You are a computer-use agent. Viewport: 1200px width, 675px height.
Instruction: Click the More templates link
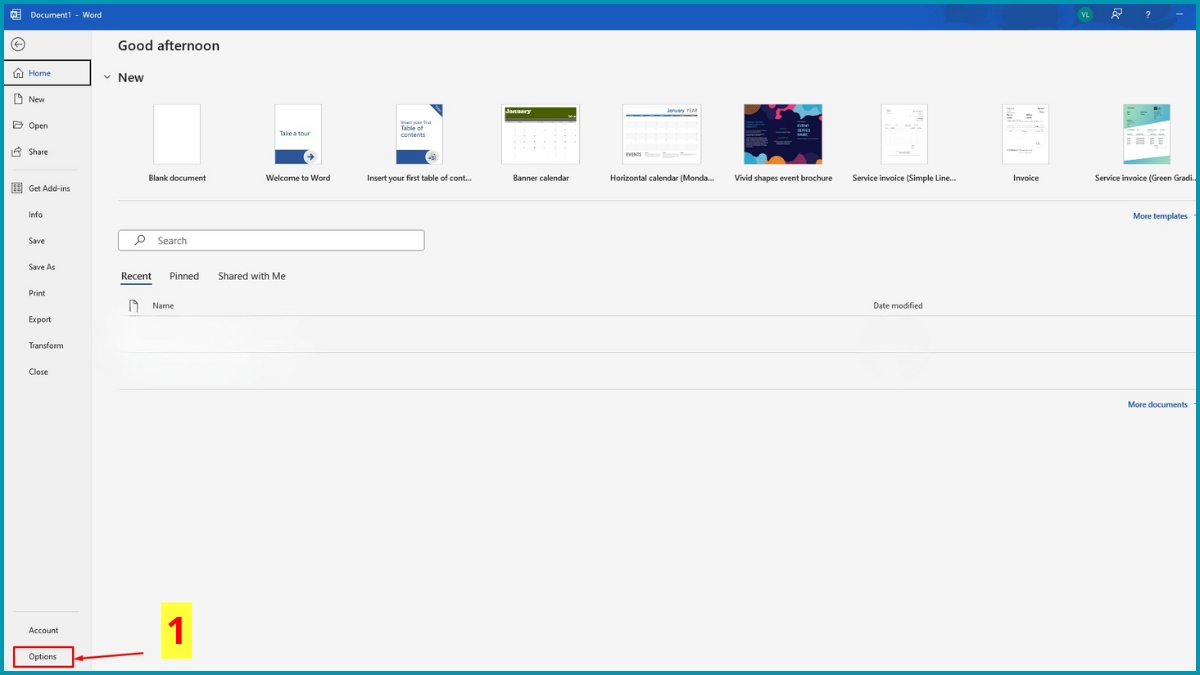click(1160, 216)
